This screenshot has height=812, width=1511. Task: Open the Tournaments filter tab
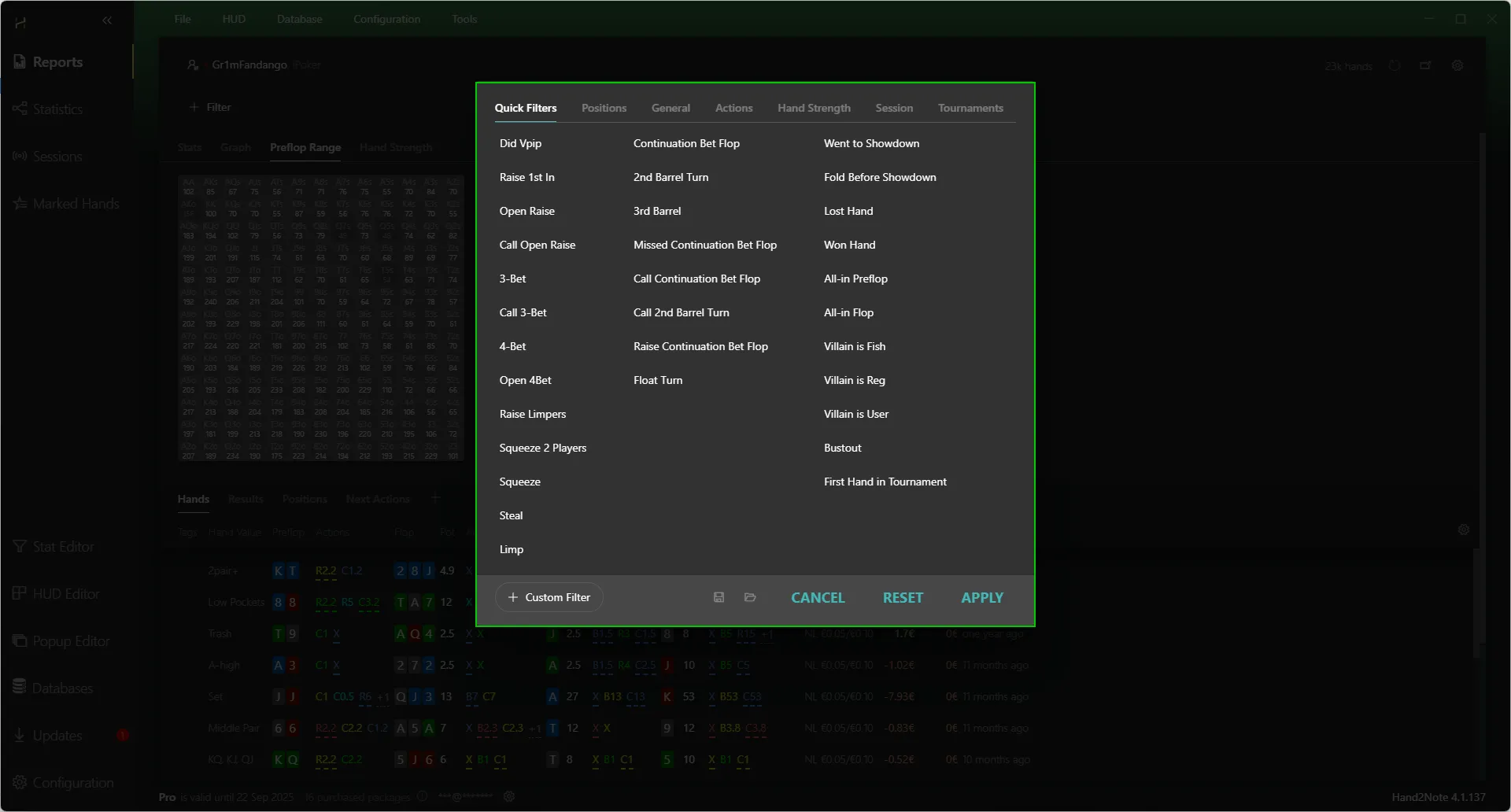pyautogui.click(x=970, y=108)
